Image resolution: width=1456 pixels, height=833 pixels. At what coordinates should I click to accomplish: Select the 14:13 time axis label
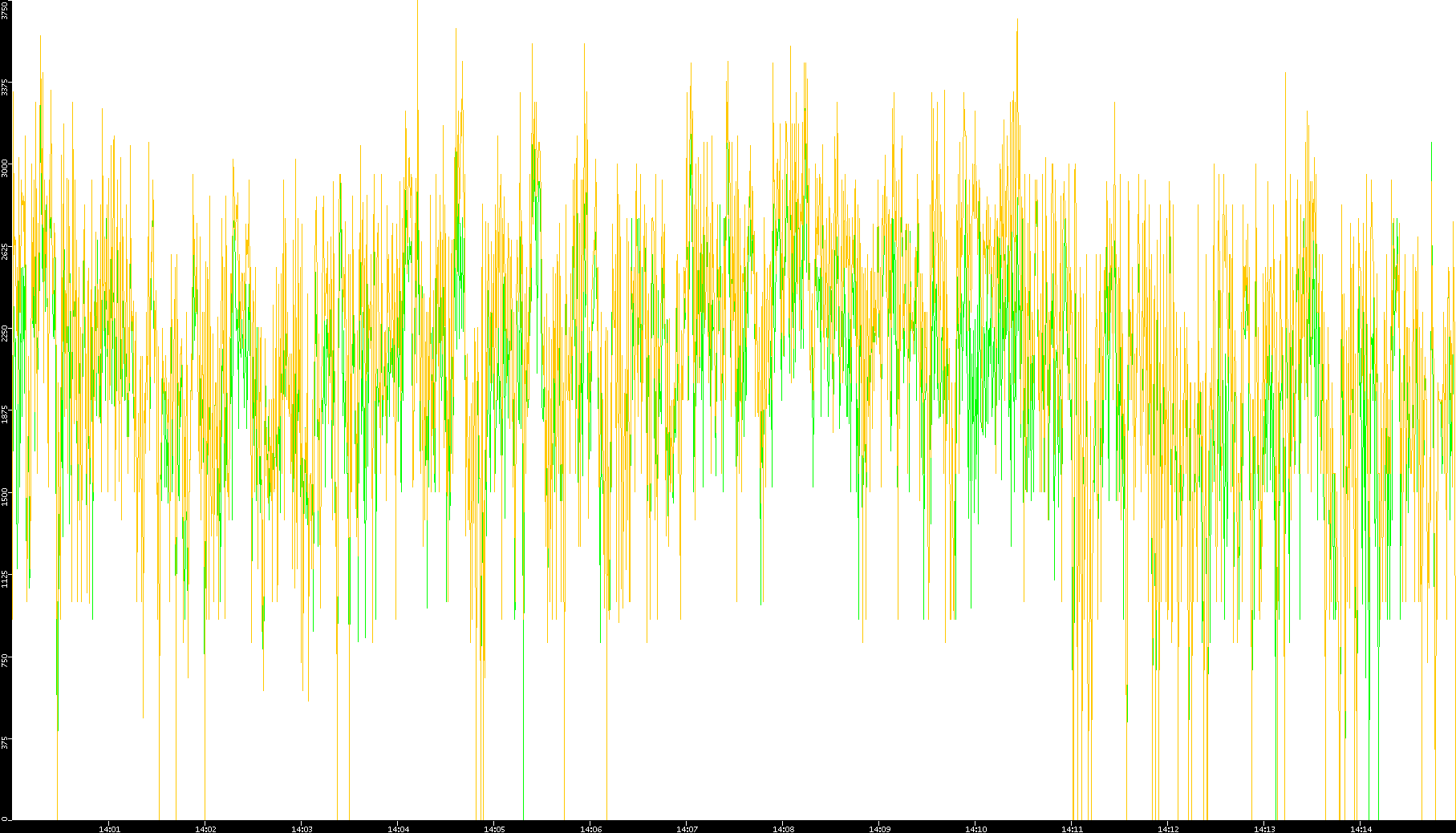pyautogui.click(x=1264, y=829)
